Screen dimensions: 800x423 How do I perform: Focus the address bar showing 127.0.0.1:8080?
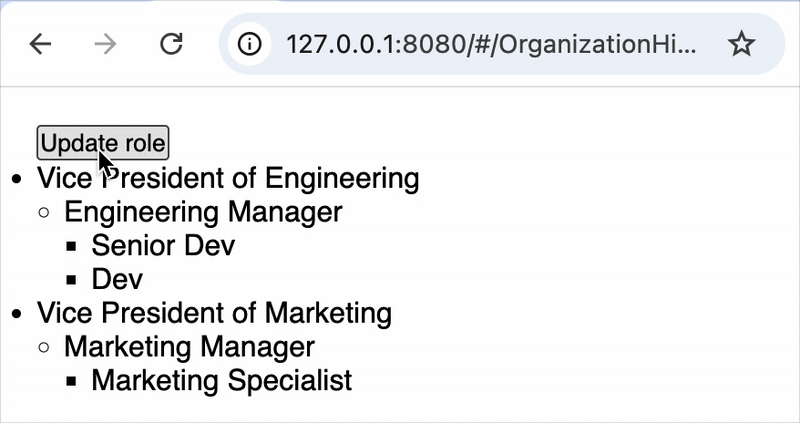(491, 44)
